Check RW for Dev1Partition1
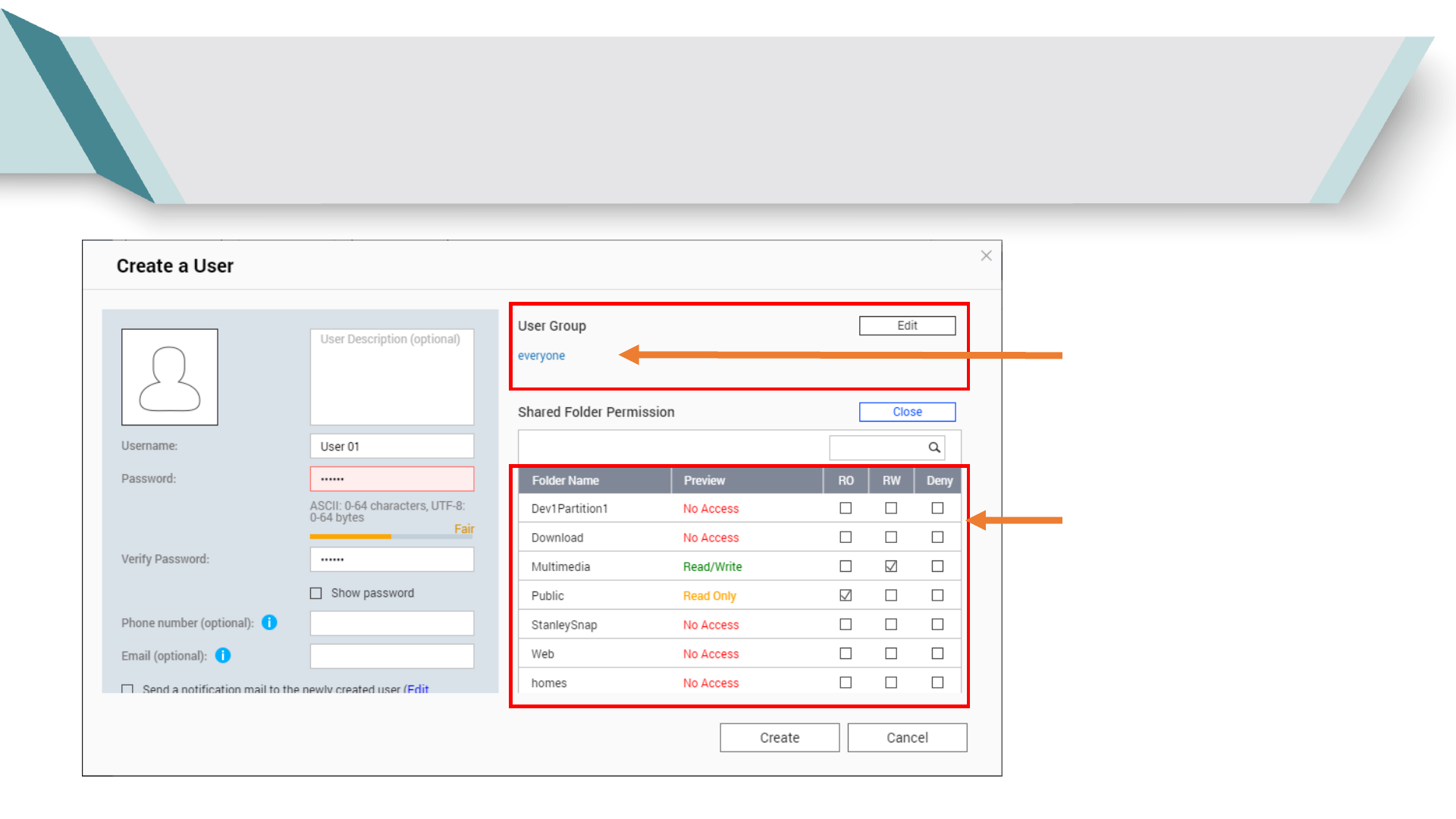The image size is (1456, 819). tap(891, 508)
